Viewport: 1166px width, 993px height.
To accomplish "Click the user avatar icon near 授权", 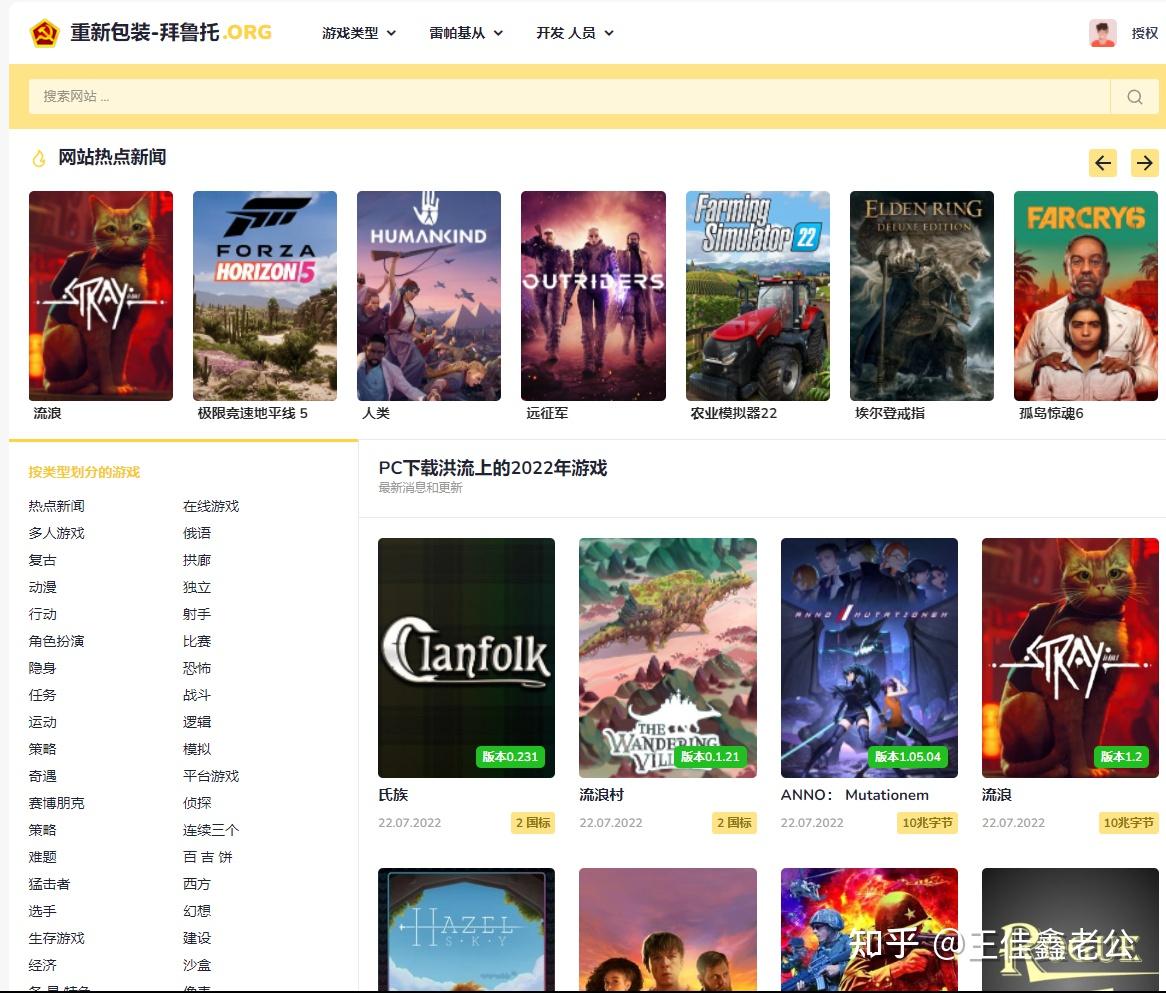I will pos(1101,32).
